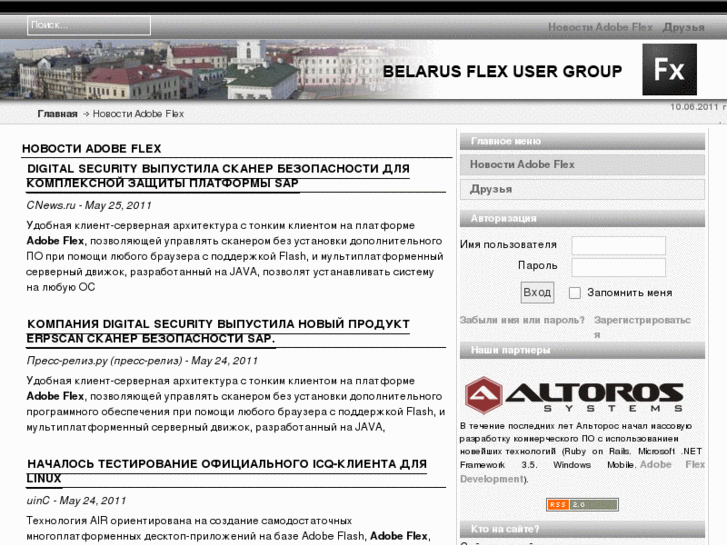Click the Новости Adobe Flex breadcrumb text

tap(138, 114)
